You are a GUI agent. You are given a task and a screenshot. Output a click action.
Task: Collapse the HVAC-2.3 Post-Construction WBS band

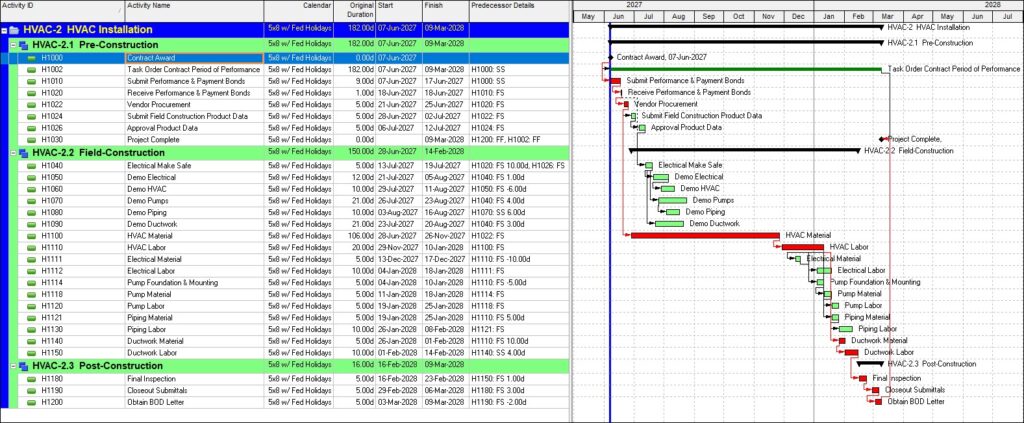(x=14, y=366)
